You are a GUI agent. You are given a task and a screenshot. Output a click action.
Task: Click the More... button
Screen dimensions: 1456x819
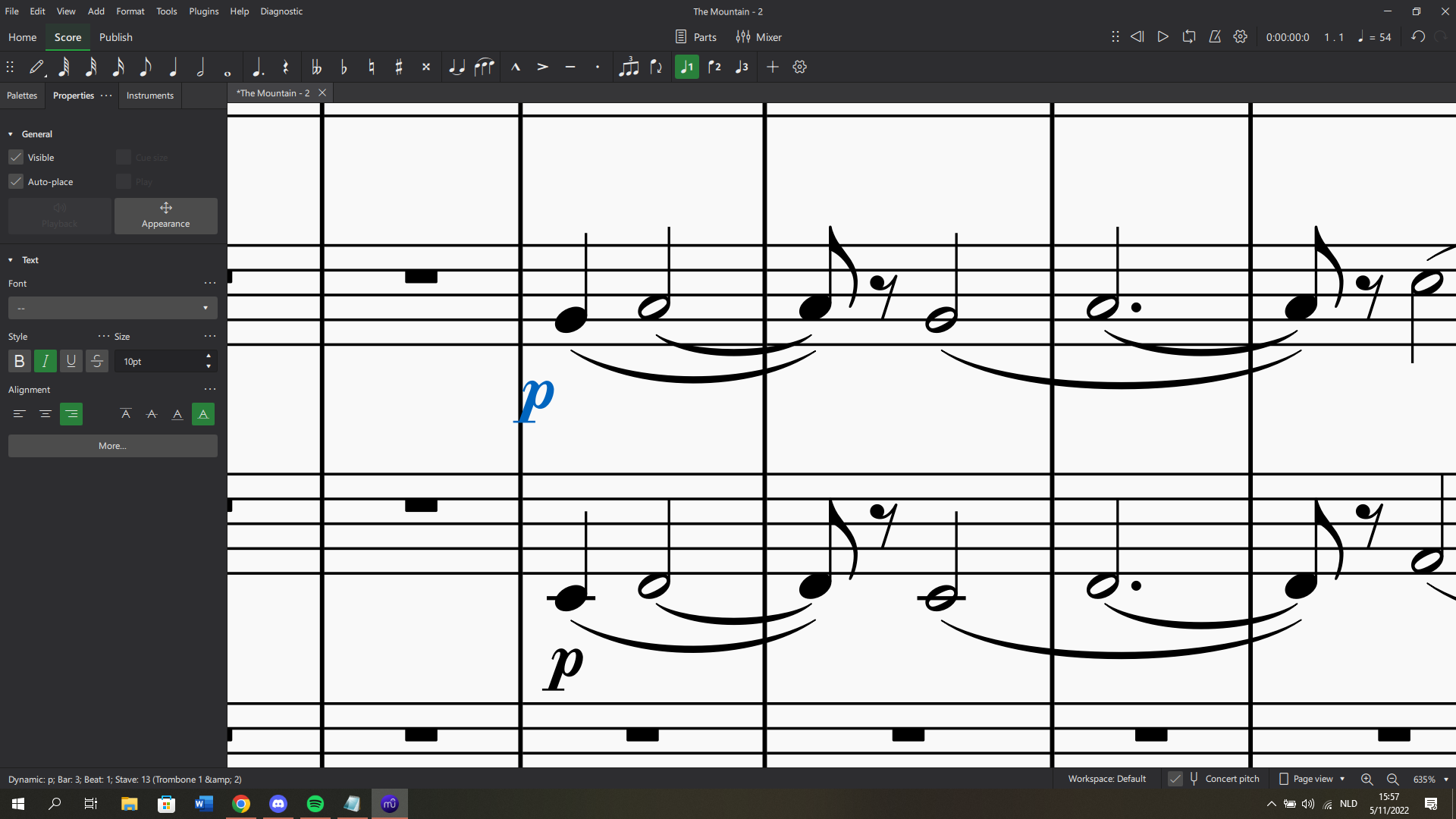(x=112, y=446)
